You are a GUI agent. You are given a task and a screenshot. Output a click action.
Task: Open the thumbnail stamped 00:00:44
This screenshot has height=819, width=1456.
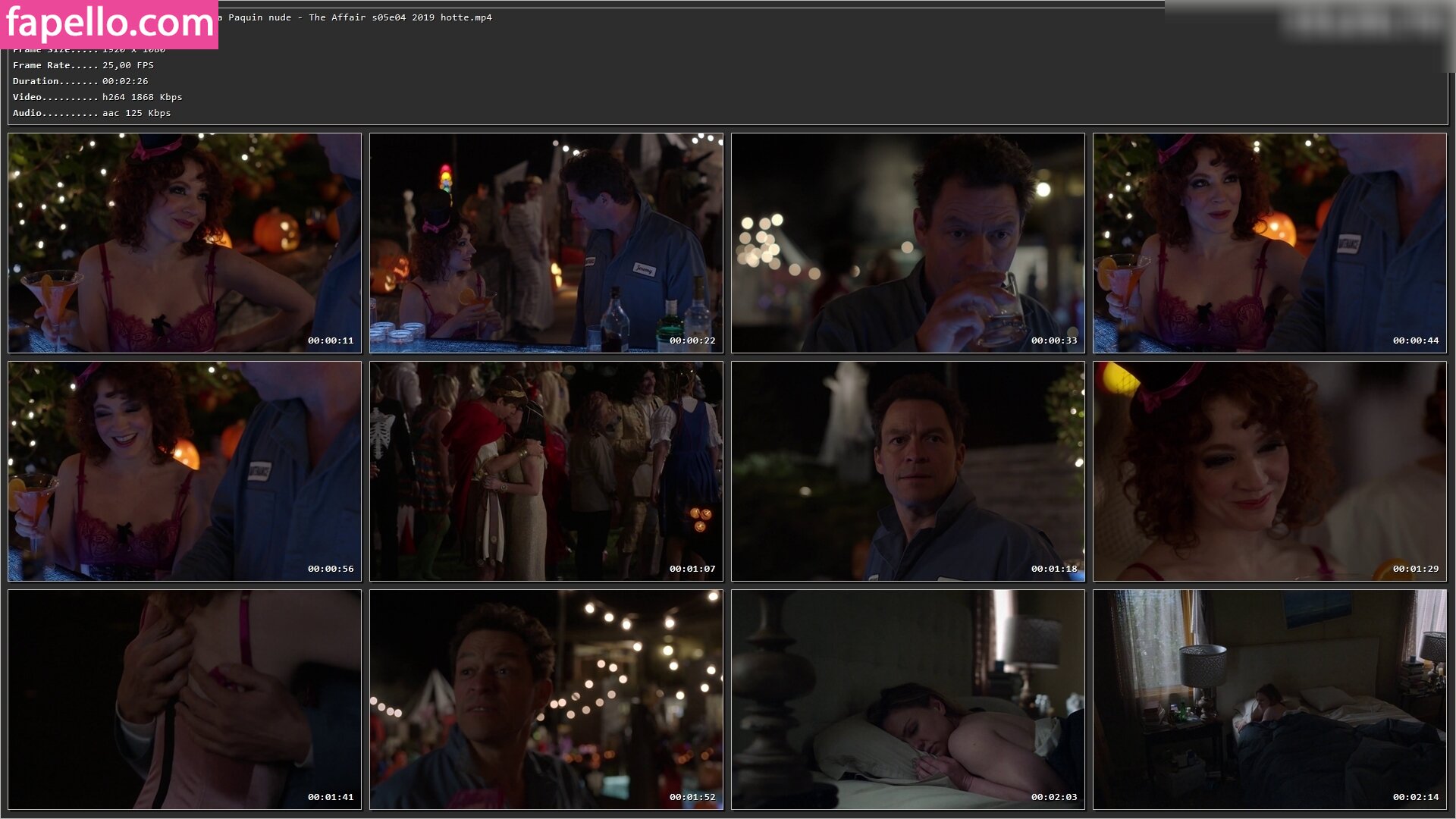(x=1269, y=243)
